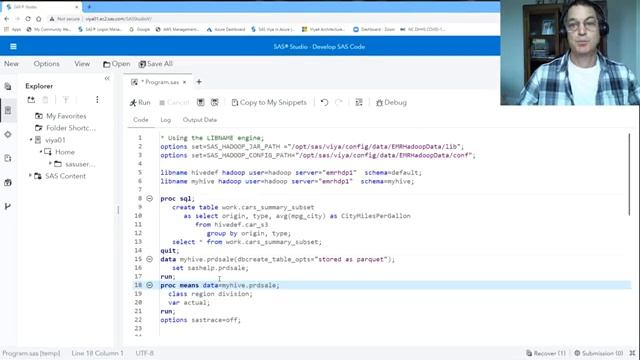Expand the sasuser folder node
This screenshot has height=360, width=640.
(x=50, y=164)
